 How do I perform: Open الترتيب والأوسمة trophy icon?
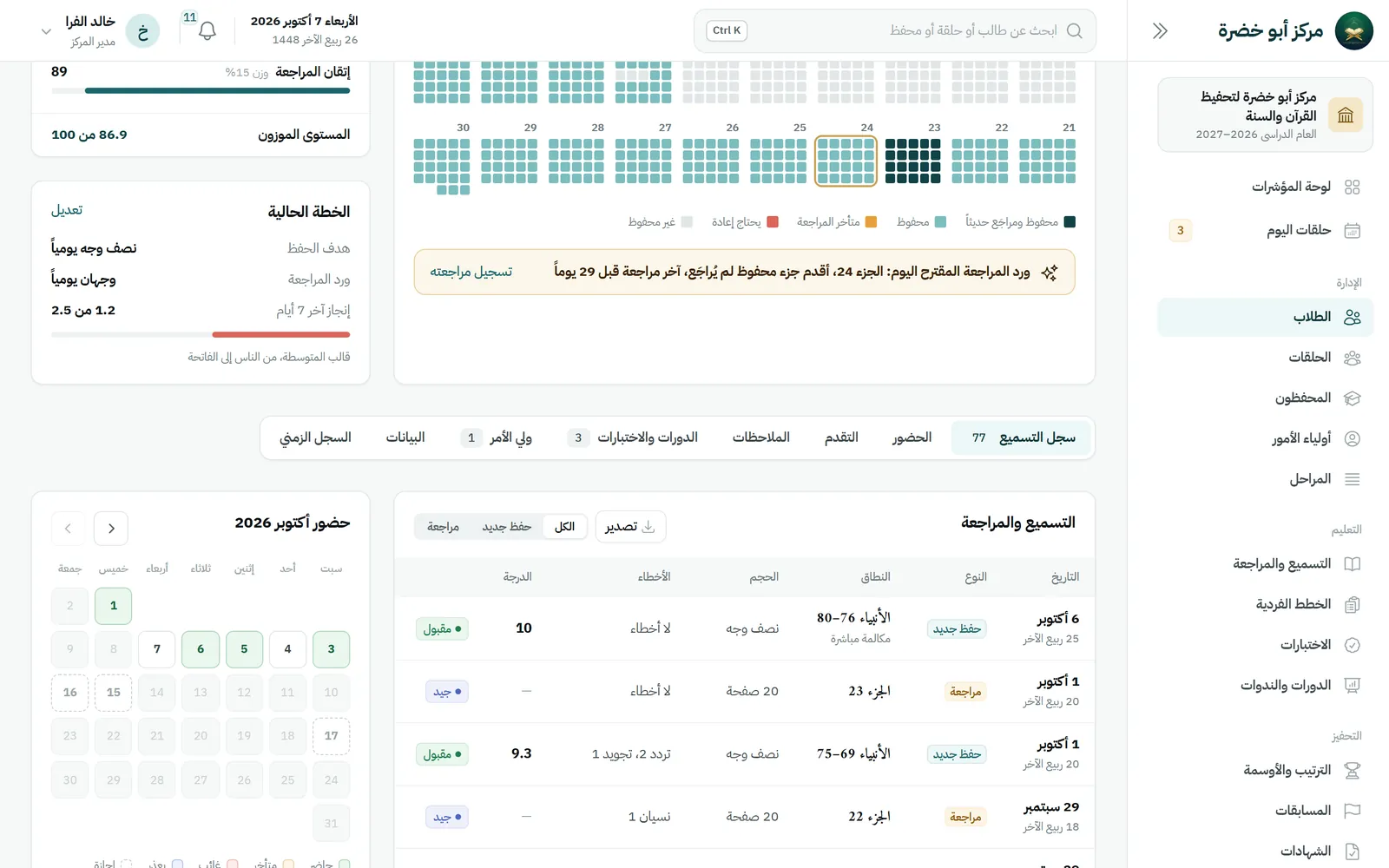point(1352,770)
